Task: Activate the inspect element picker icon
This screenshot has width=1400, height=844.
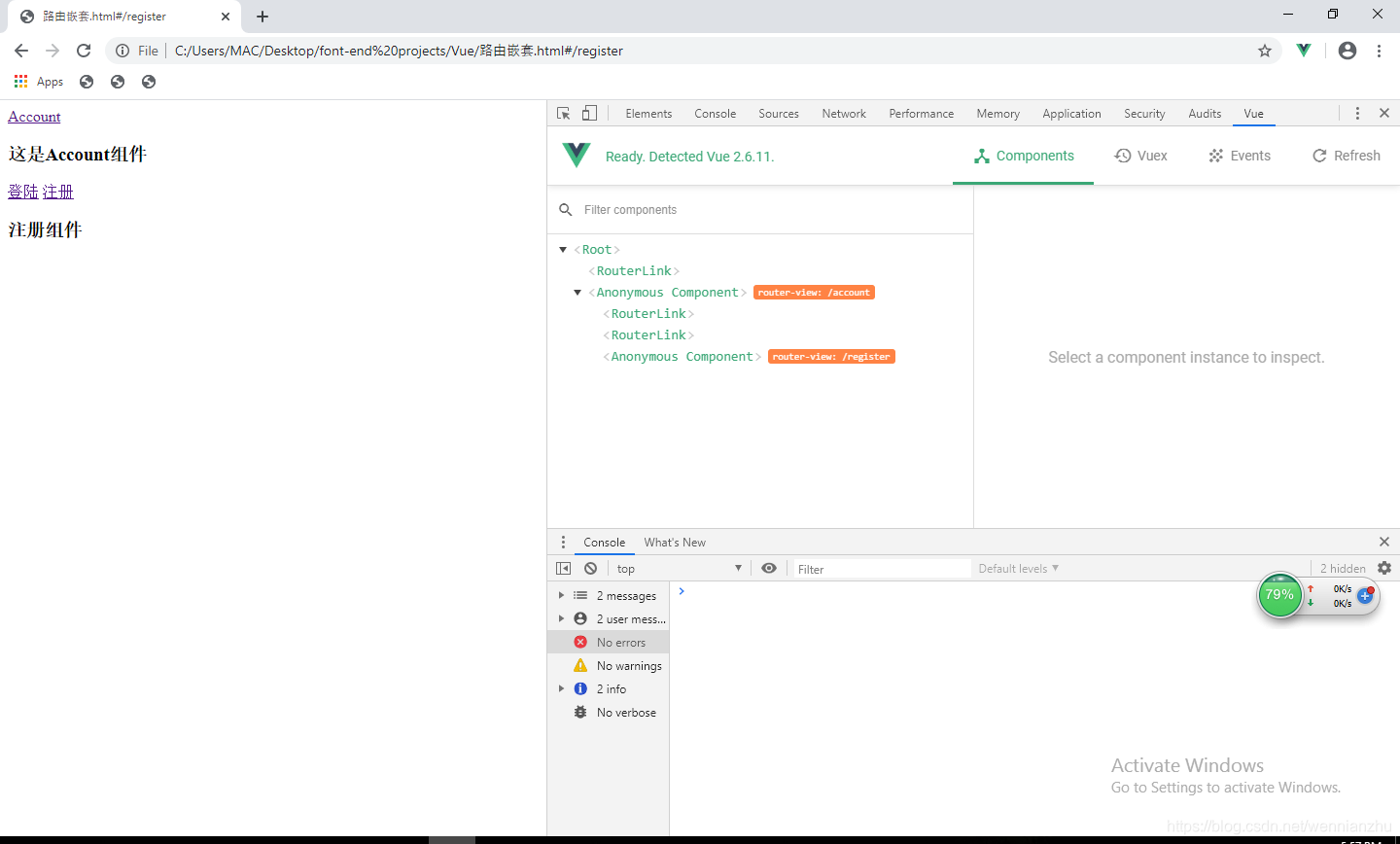Action: coord(564,114)
